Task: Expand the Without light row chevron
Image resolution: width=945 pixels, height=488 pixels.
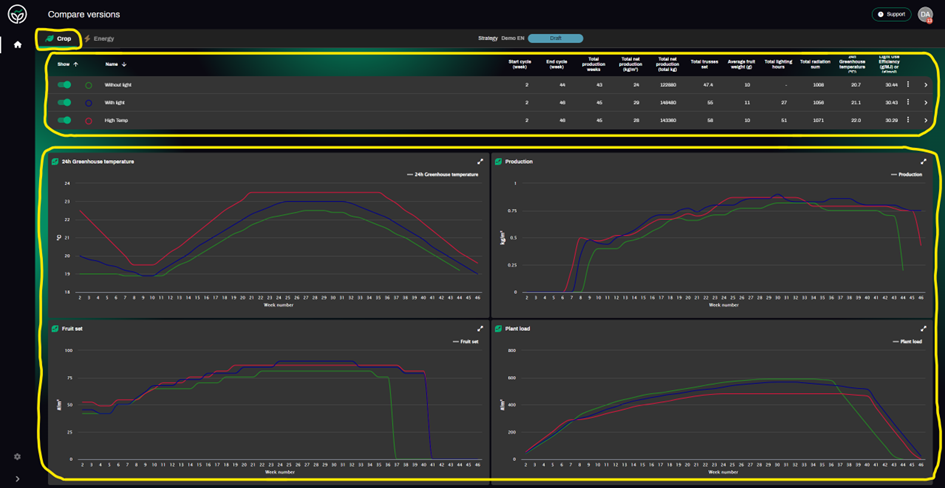Action: click(x=926, y=85)
